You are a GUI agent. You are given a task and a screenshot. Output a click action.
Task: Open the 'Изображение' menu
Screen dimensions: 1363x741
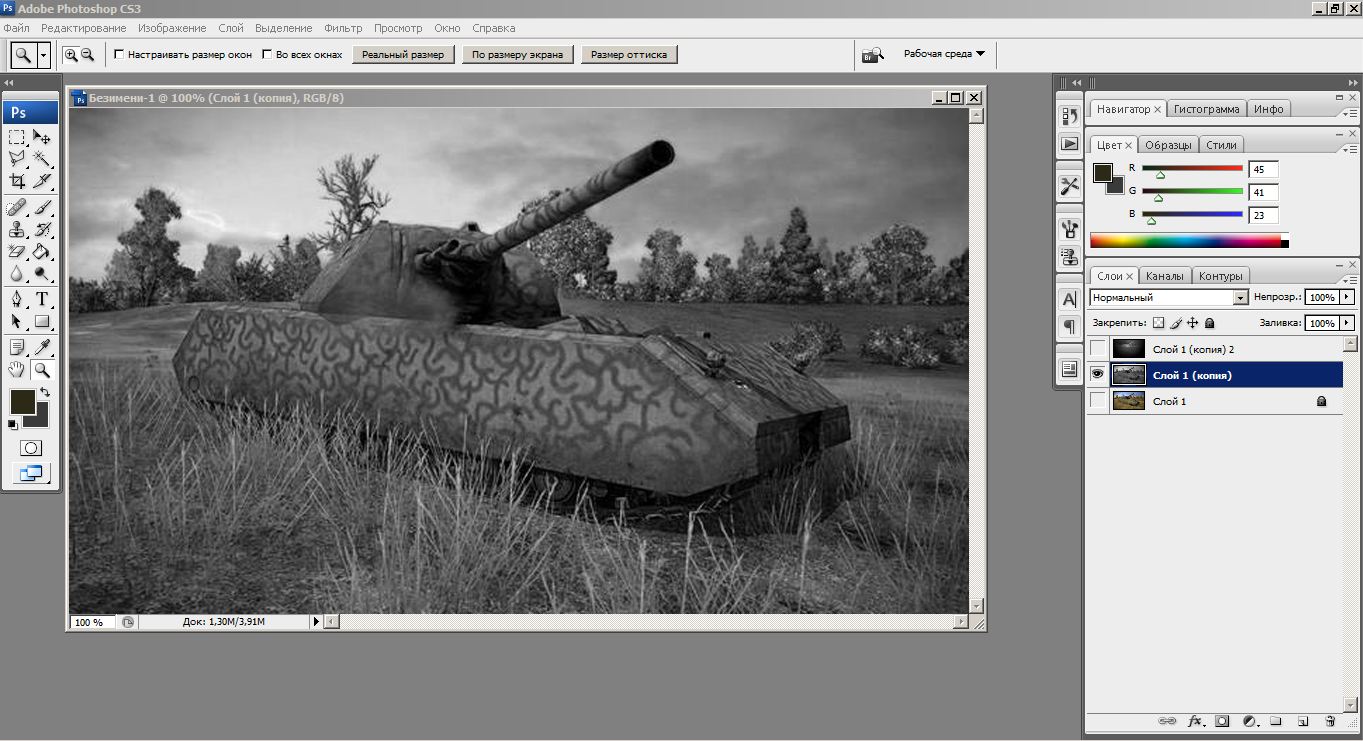coord(172,28)
